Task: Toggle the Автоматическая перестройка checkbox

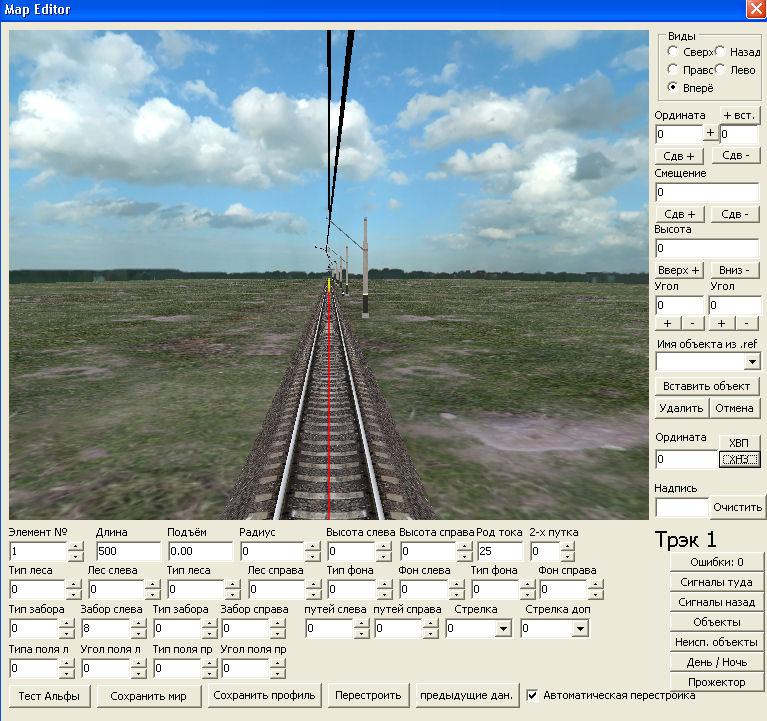Action: point(533,695)
